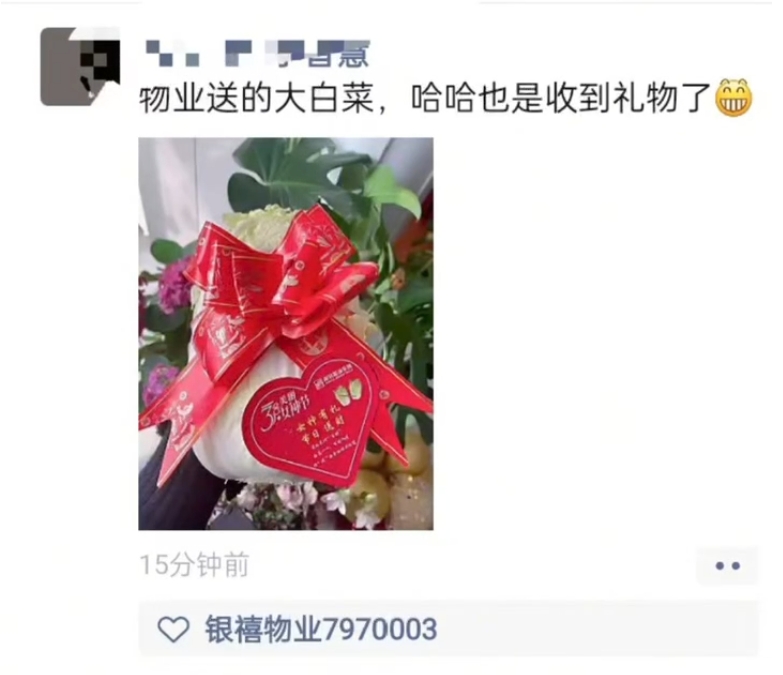The width and height of the screenshot is (783, 675).
Task: Open the cabbage photo thumbnail
Action: [286, 334]
